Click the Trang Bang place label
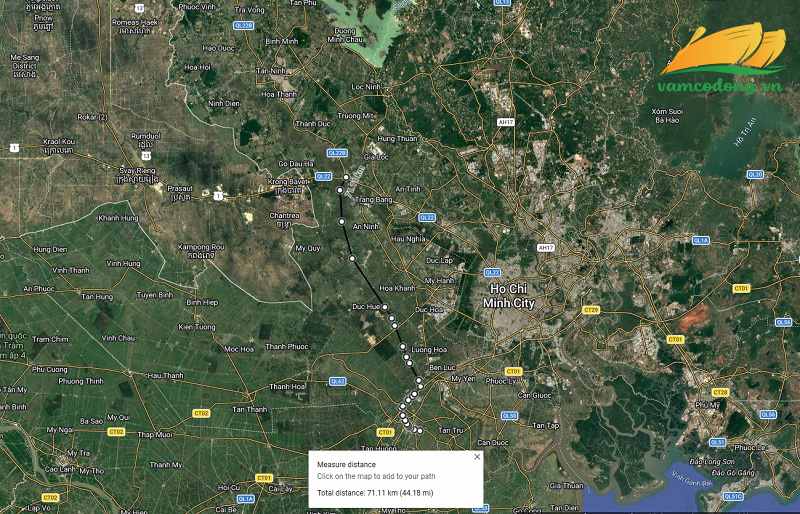The image size is (800, 514). point(373,200)
